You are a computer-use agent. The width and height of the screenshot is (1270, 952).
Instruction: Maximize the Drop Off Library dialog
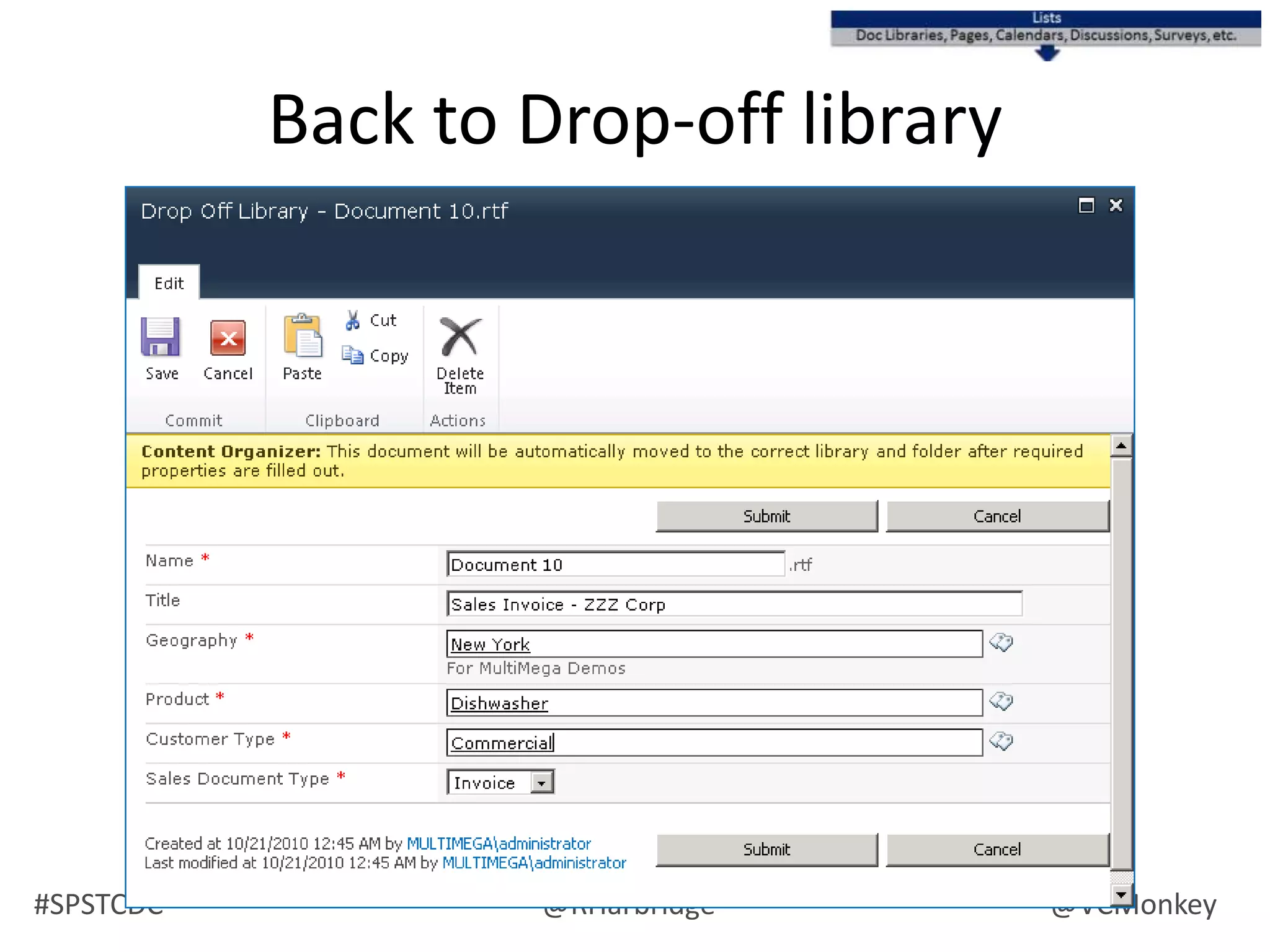point(1086,206)
